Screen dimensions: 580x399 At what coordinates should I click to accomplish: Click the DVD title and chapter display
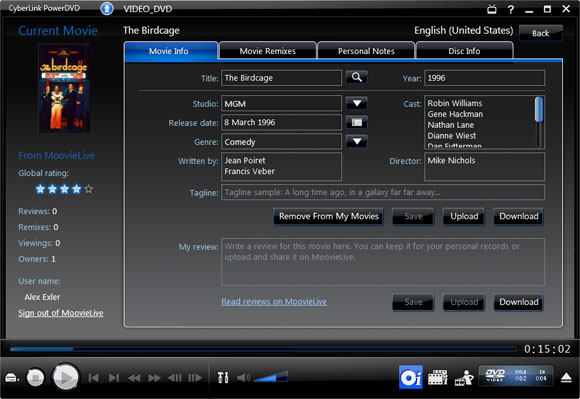516,375
